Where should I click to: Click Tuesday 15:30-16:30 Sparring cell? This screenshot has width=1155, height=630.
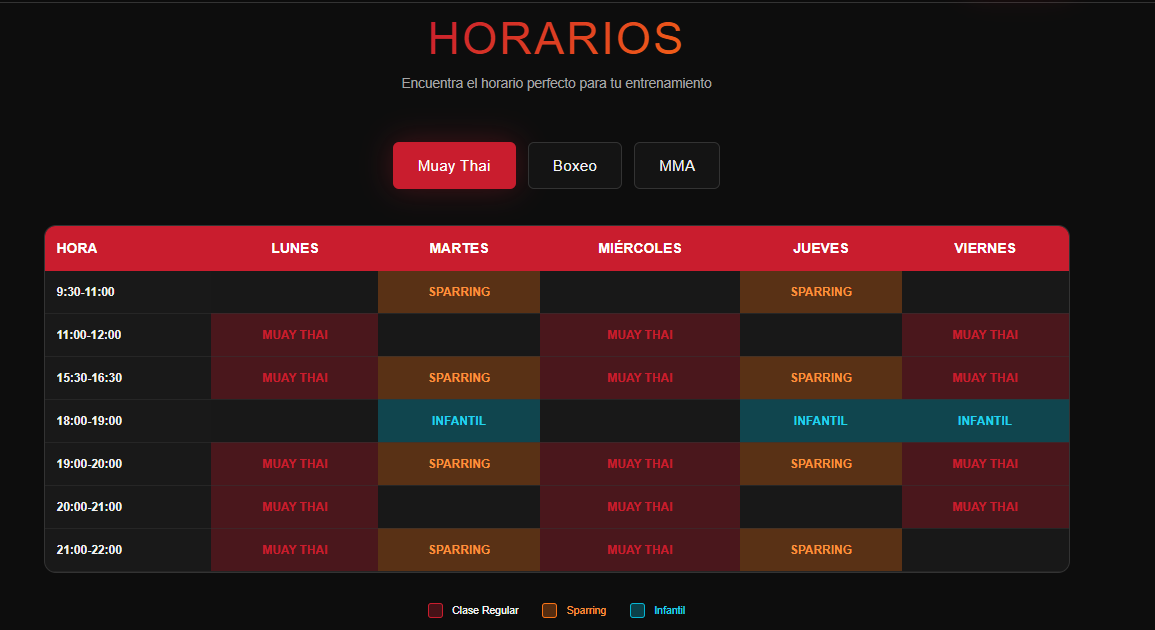pyautogui.click(x=459, y=377)
